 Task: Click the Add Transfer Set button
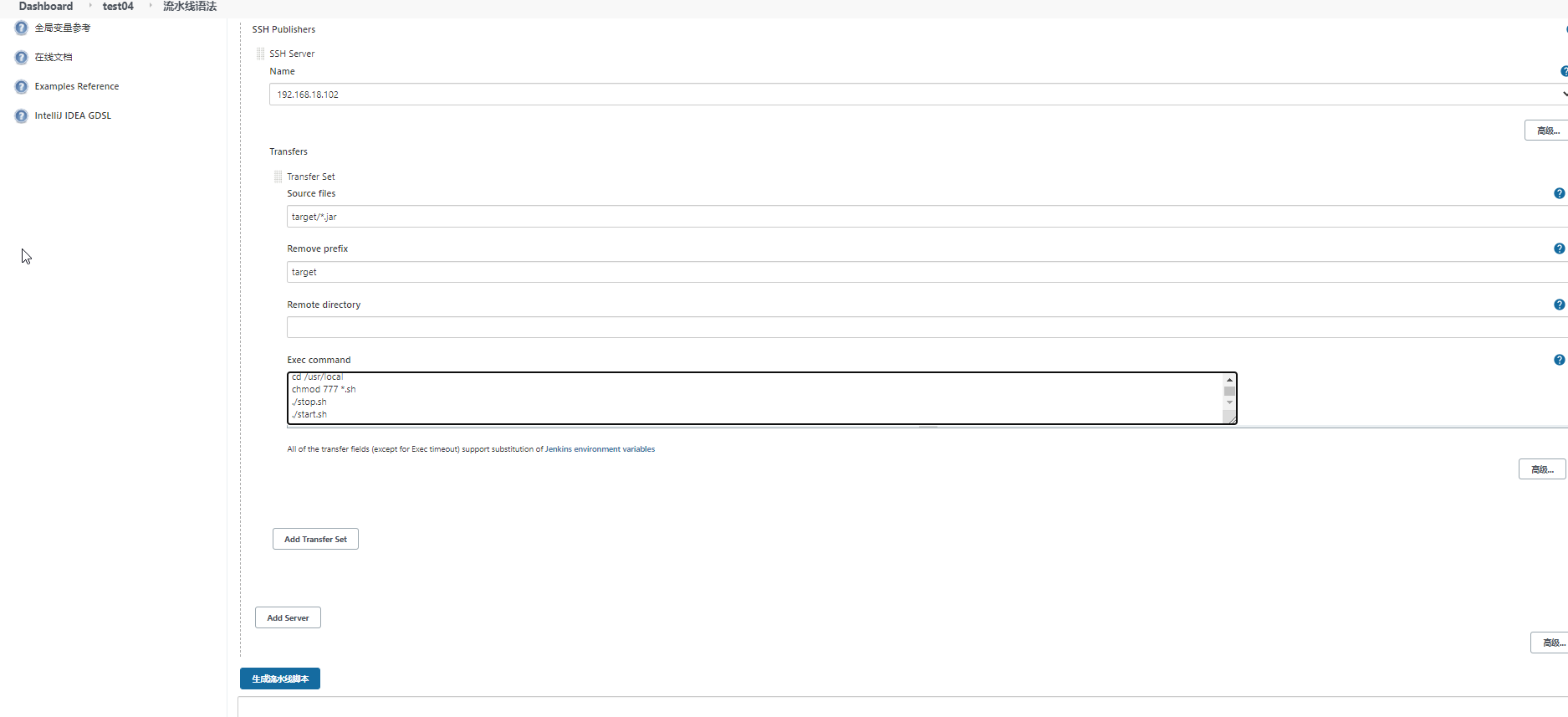click(x=315, y=539)
